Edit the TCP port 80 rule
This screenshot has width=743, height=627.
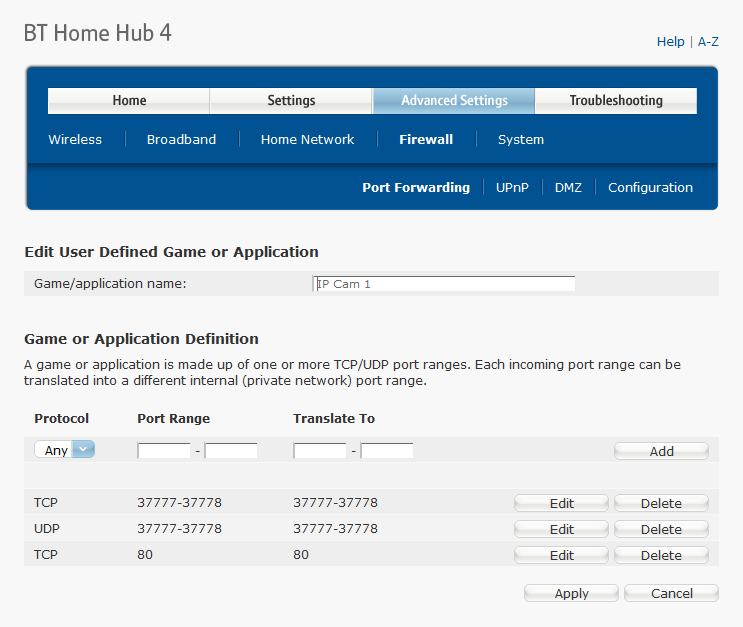pos(562,555)
